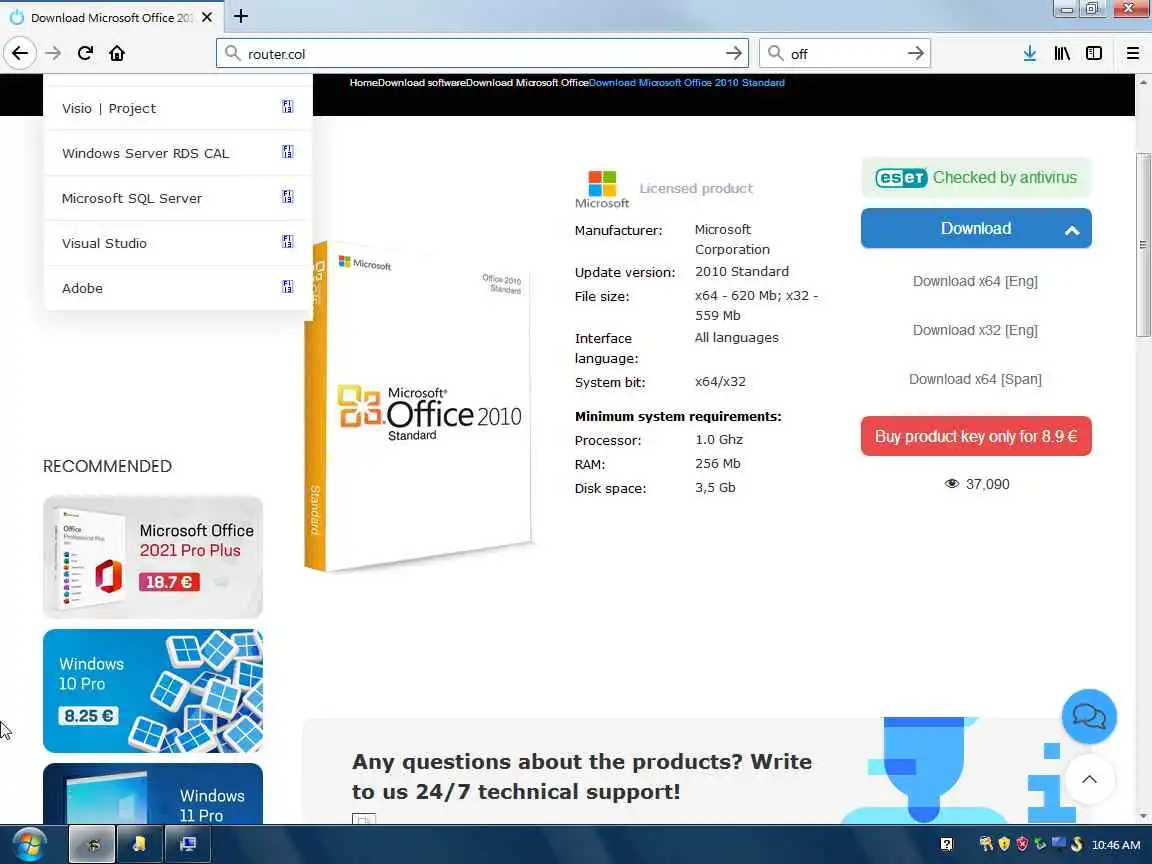Expand the Visio | Project submenu icon

[287, 107]
